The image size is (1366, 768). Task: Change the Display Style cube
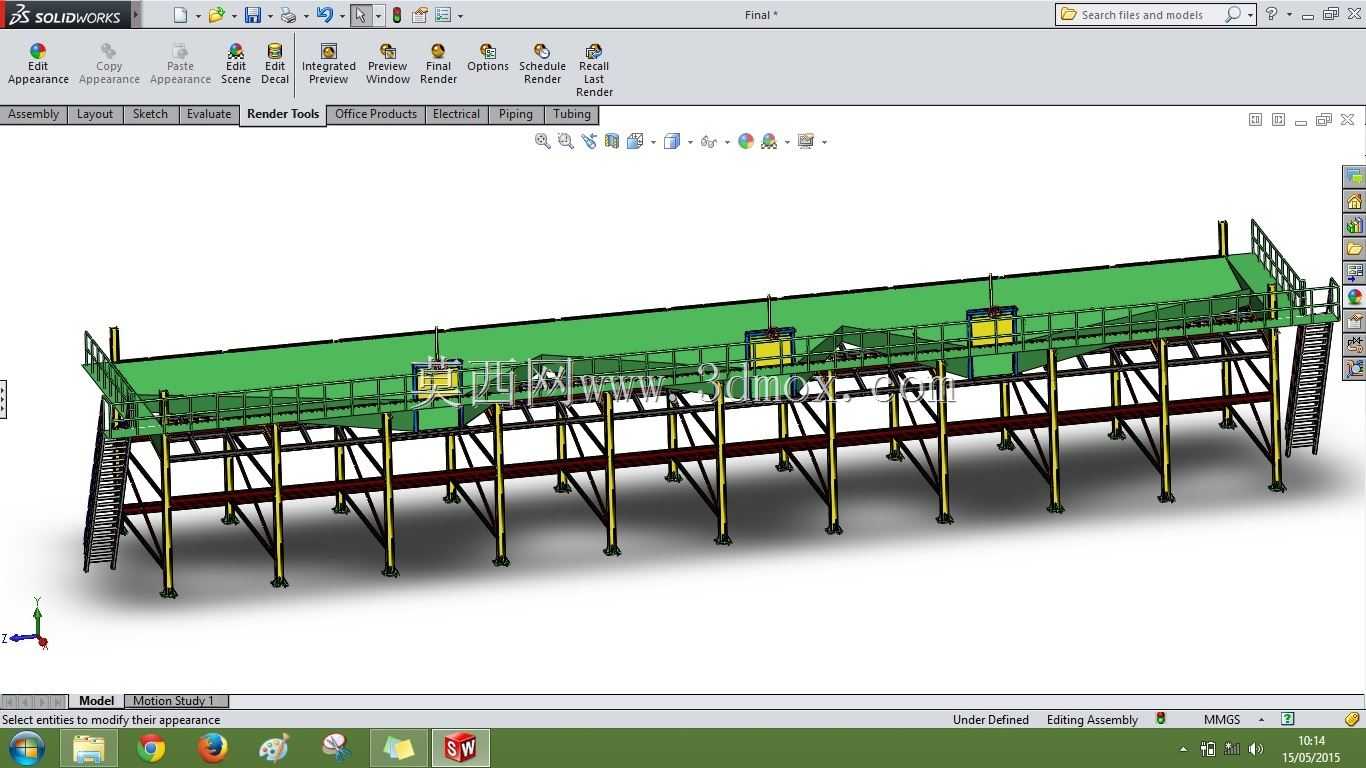(672, 142)
